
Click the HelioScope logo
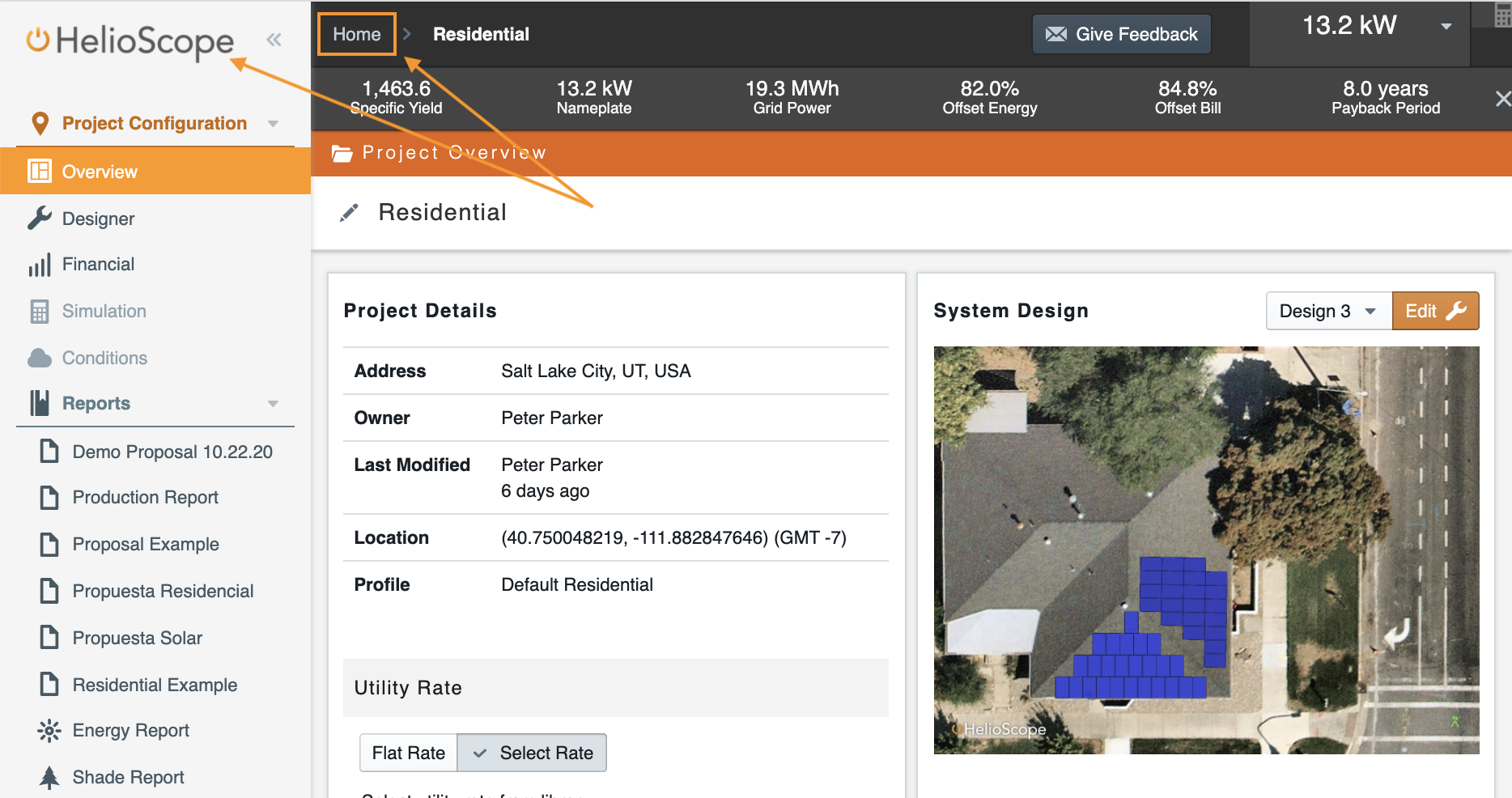coord(130,41)
